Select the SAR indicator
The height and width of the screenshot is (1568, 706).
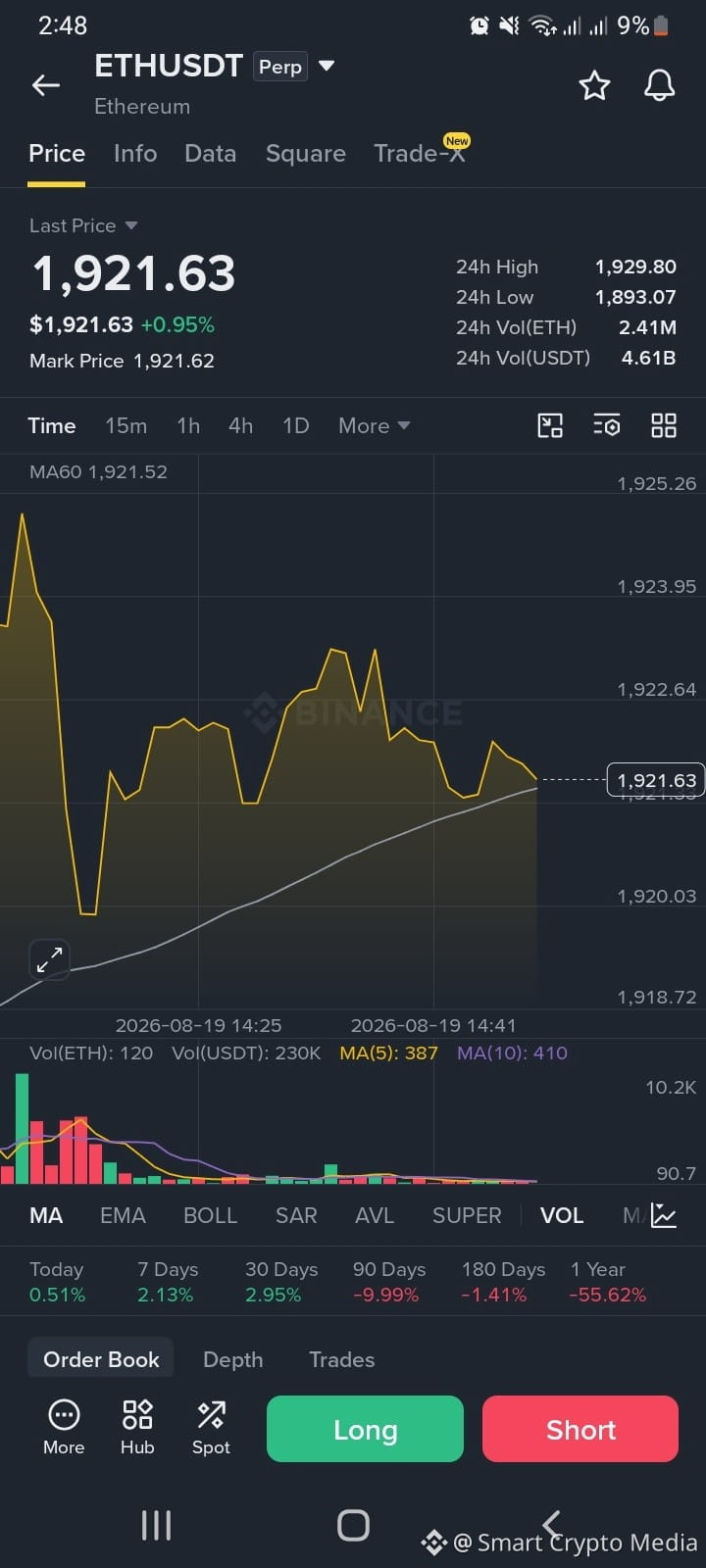coord(296,1215)
